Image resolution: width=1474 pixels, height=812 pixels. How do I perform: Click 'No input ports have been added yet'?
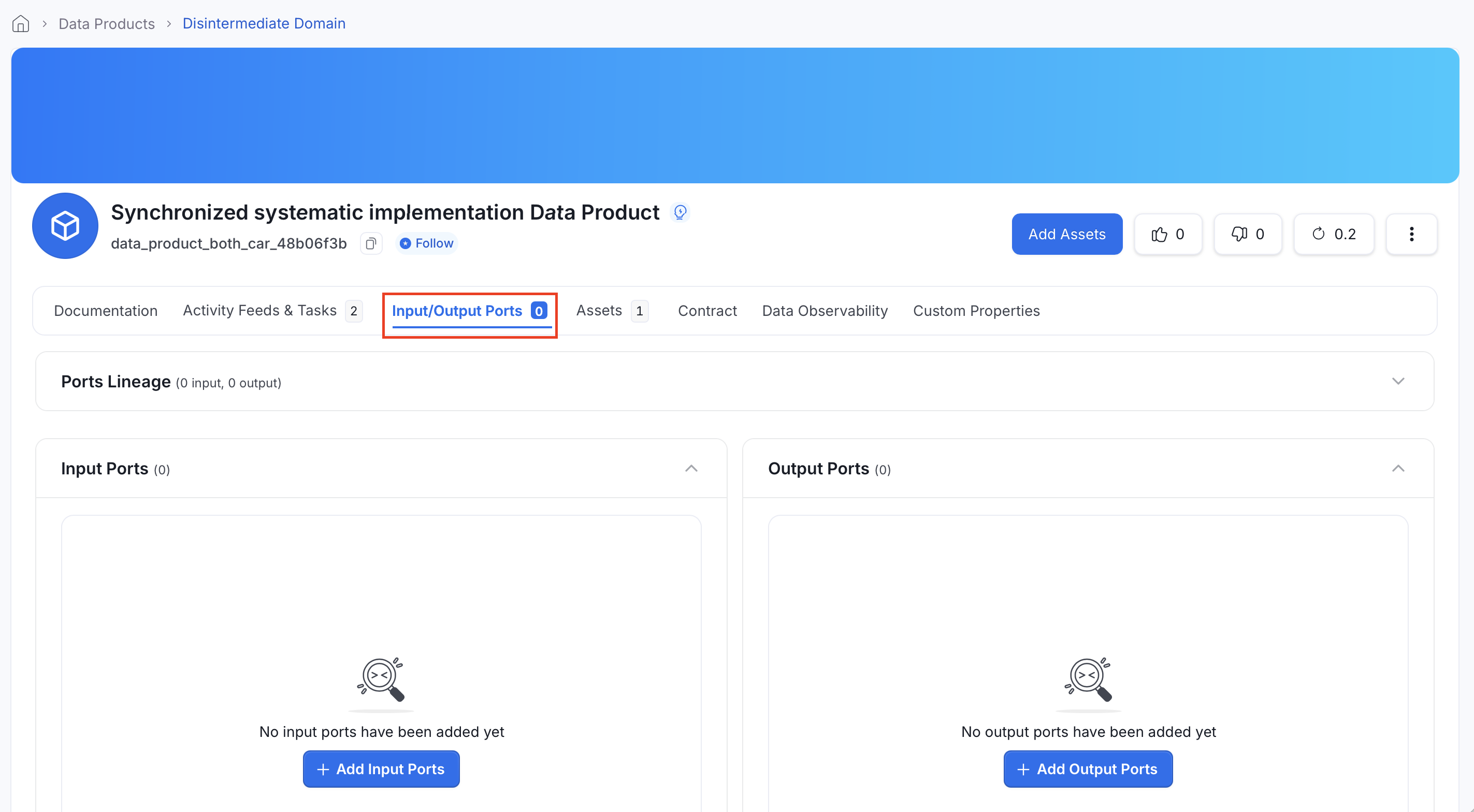pos(382,732)
